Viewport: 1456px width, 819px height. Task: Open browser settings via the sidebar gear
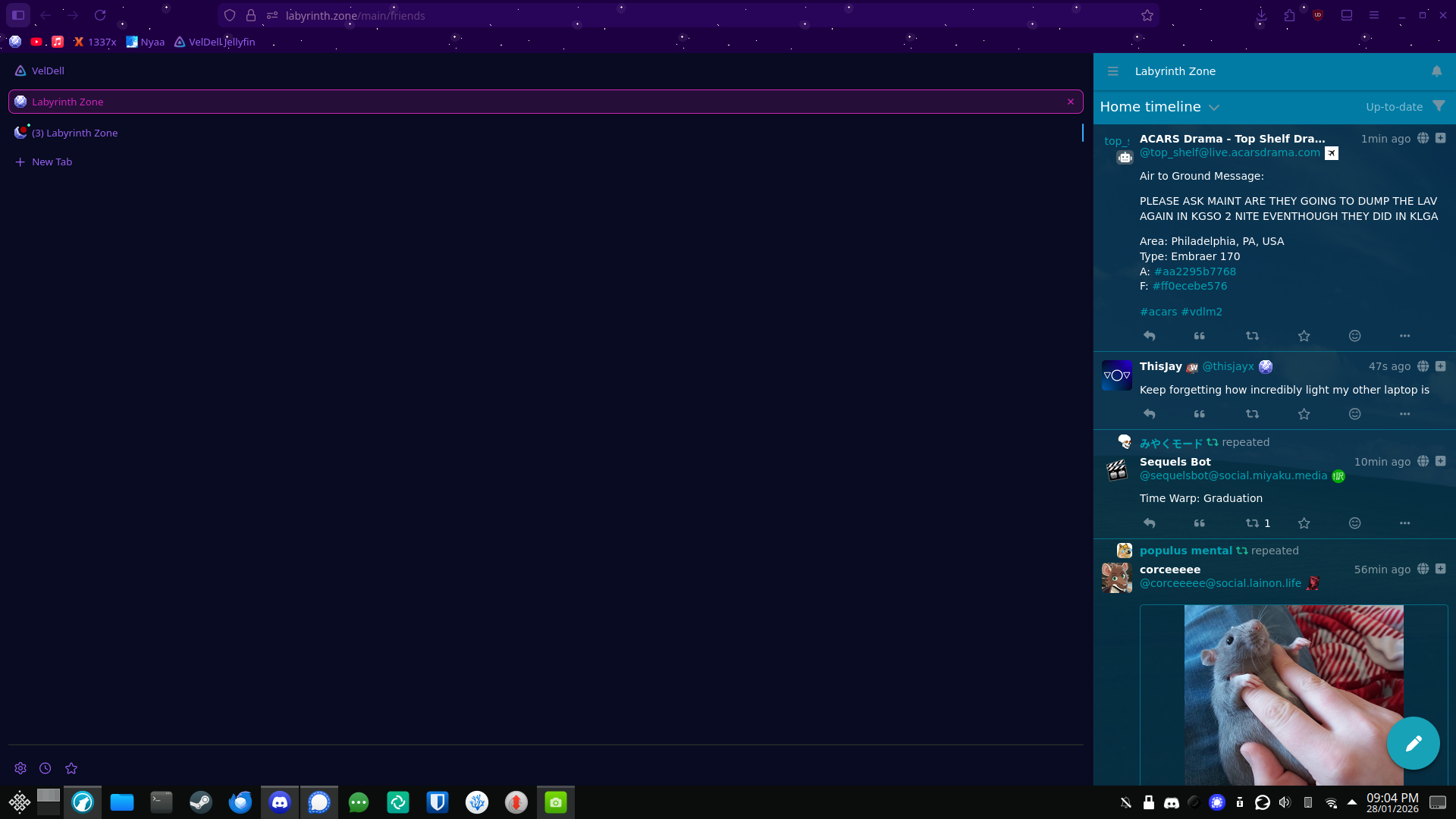pyautogui.click(x=20, y=767)
